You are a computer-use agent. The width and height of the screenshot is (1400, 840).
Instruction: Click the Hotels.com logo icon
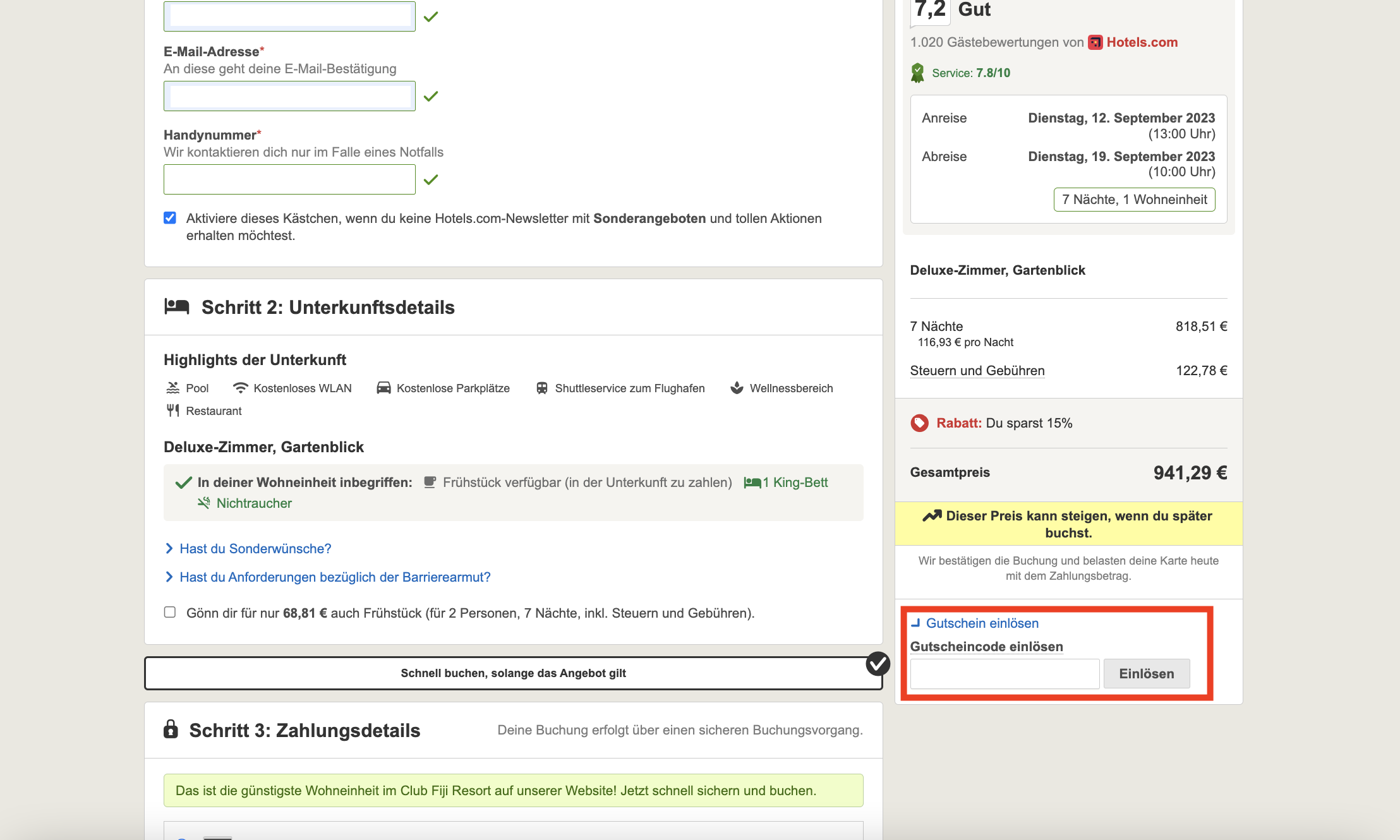tap(1095, 42)
